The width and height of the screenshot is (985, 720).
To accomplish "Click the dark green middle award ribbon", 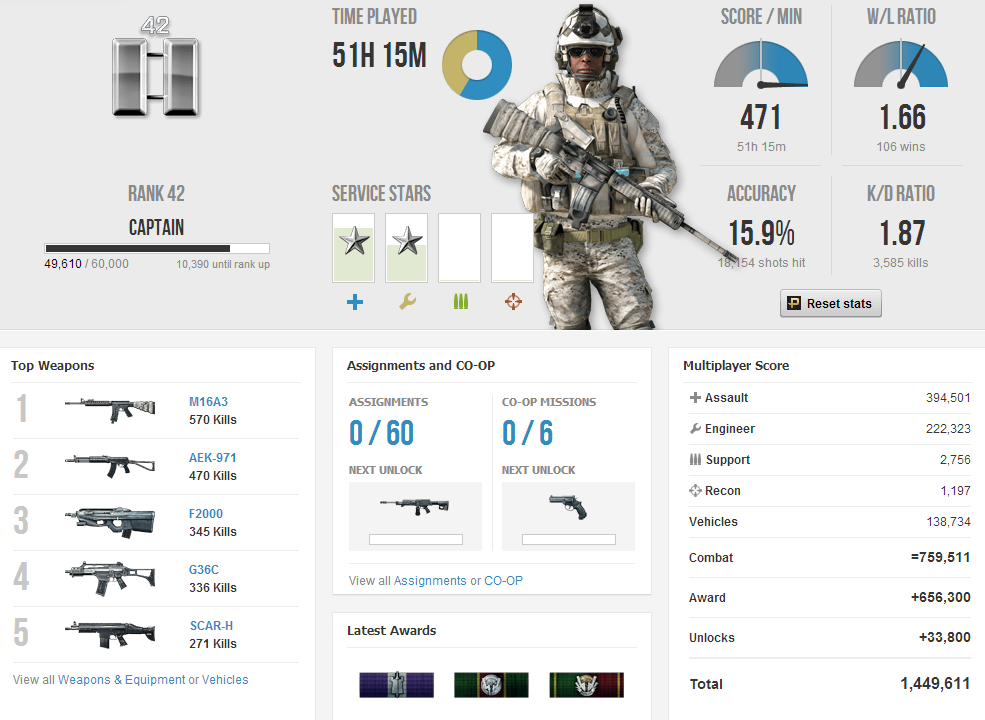I will coord(491,685).
